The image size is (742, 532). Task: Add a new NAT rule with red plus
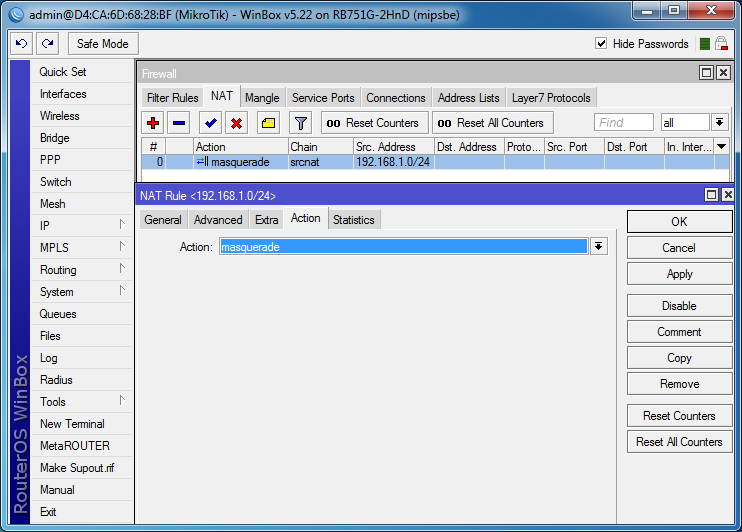click(153, 123)
